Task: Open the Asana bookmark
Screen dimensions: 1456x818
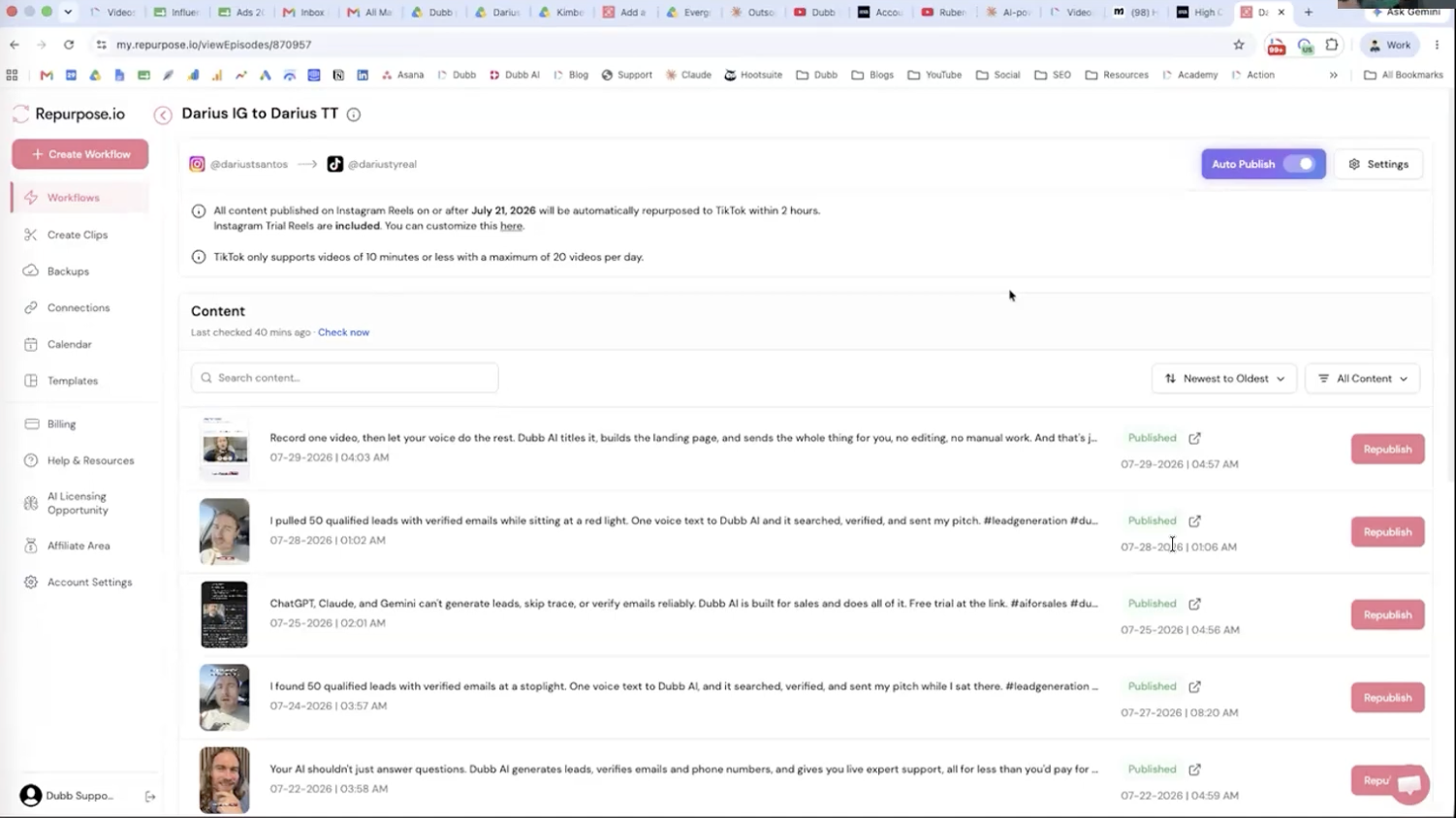Action: pos(403,75)
